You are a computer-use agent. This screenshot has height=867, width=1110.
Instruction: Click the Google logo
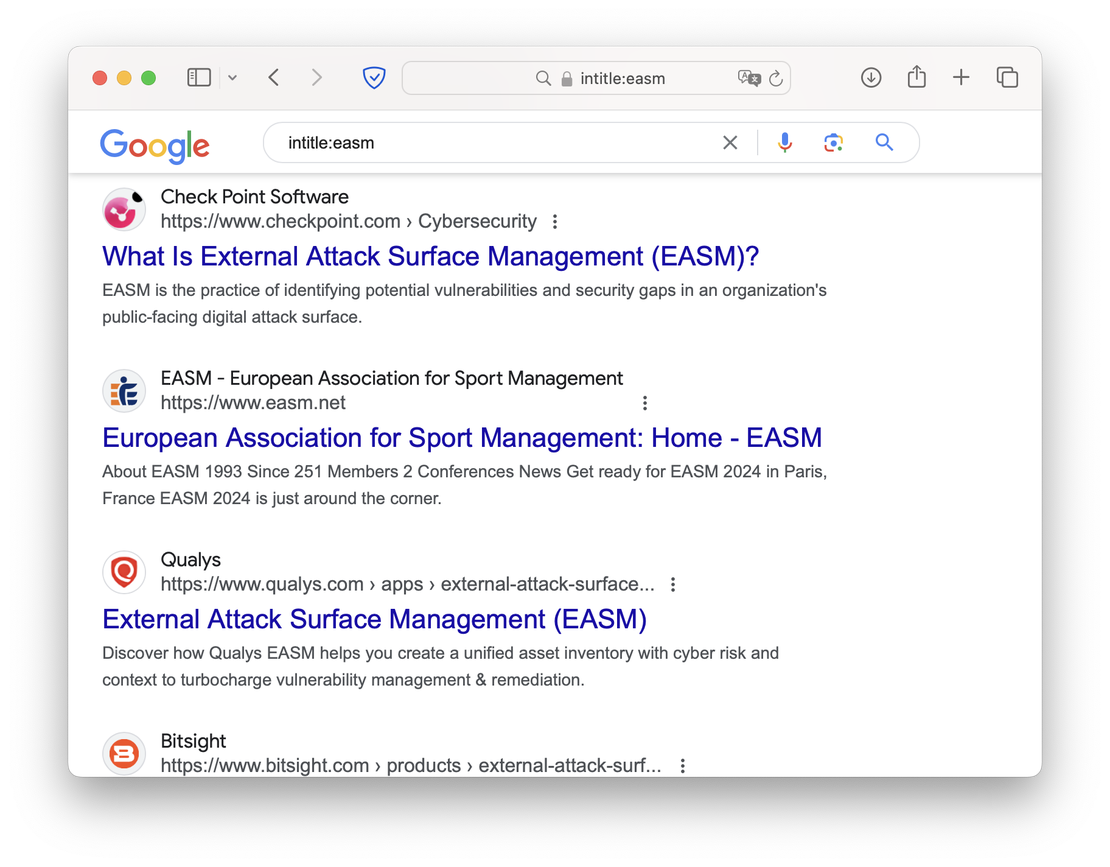[155, 144]
